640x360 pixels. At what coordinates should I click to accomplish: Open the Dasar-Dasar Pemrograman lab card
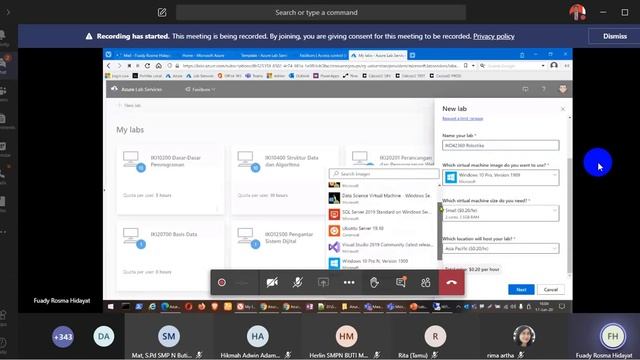(171, 180)
